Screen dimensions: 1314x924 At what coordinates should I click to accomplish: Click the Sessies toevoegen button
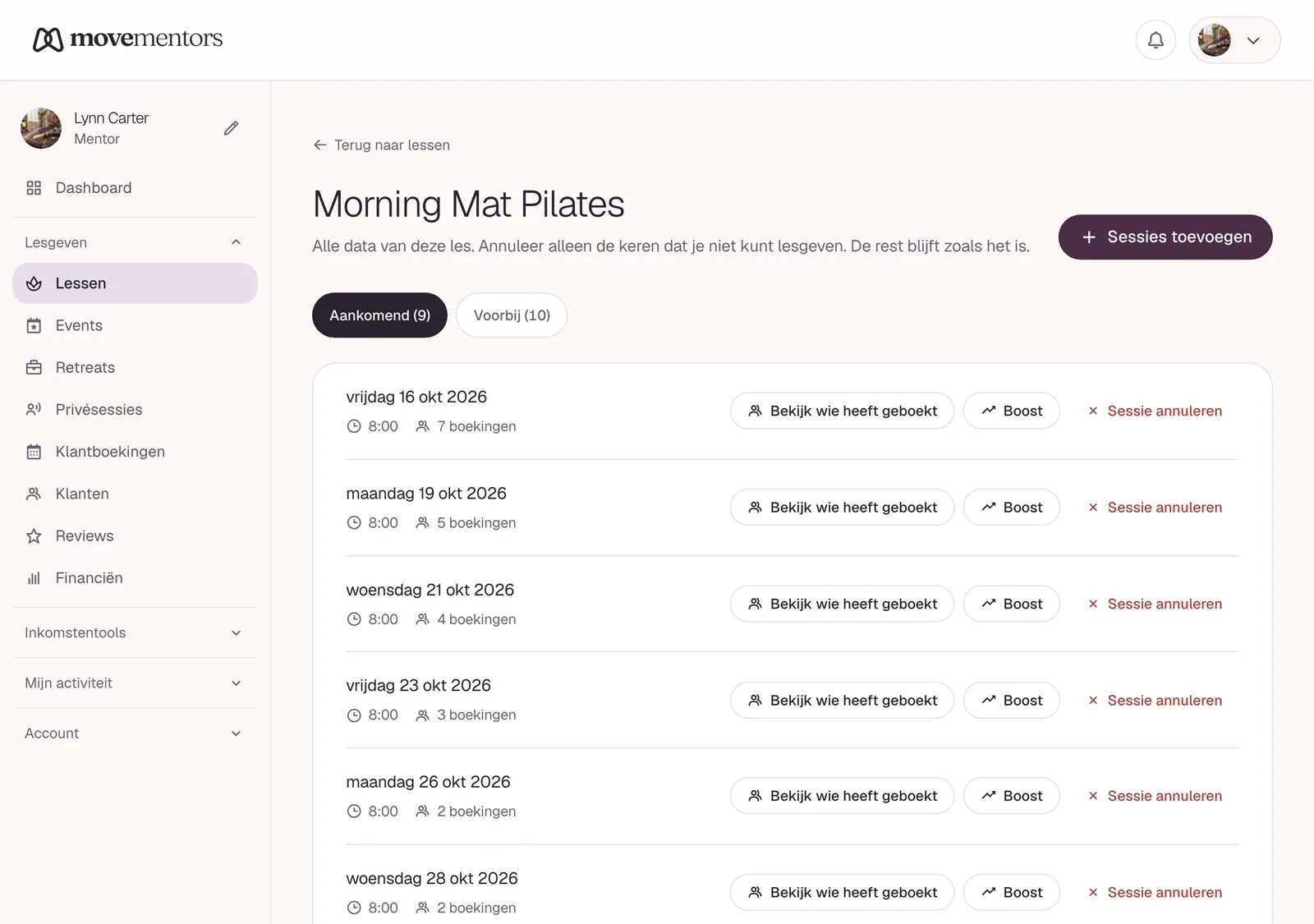1165,237
